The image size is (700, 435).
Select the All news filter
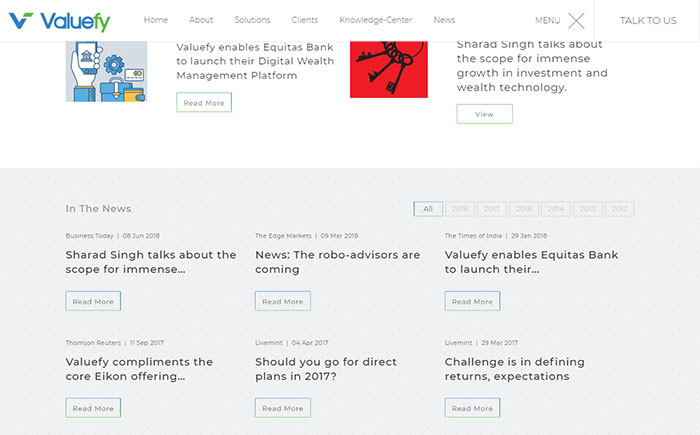coord(428,209)
